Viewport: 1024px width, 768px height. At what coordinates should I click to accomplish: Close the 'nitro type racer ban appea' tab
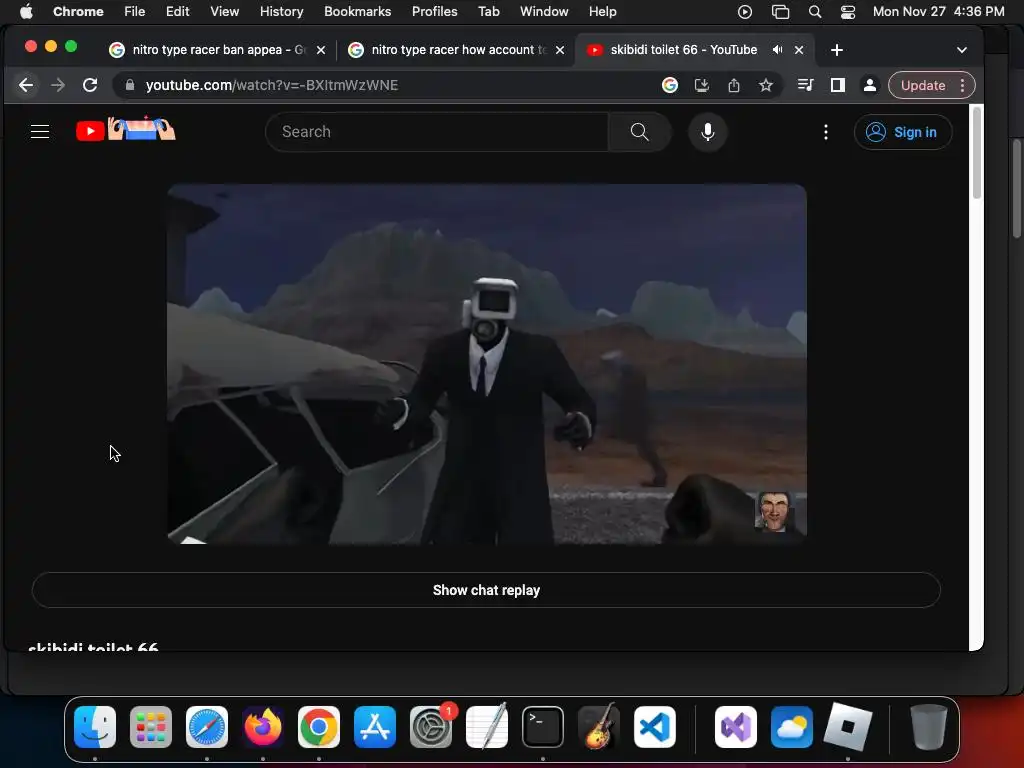[x=321, y=50]
